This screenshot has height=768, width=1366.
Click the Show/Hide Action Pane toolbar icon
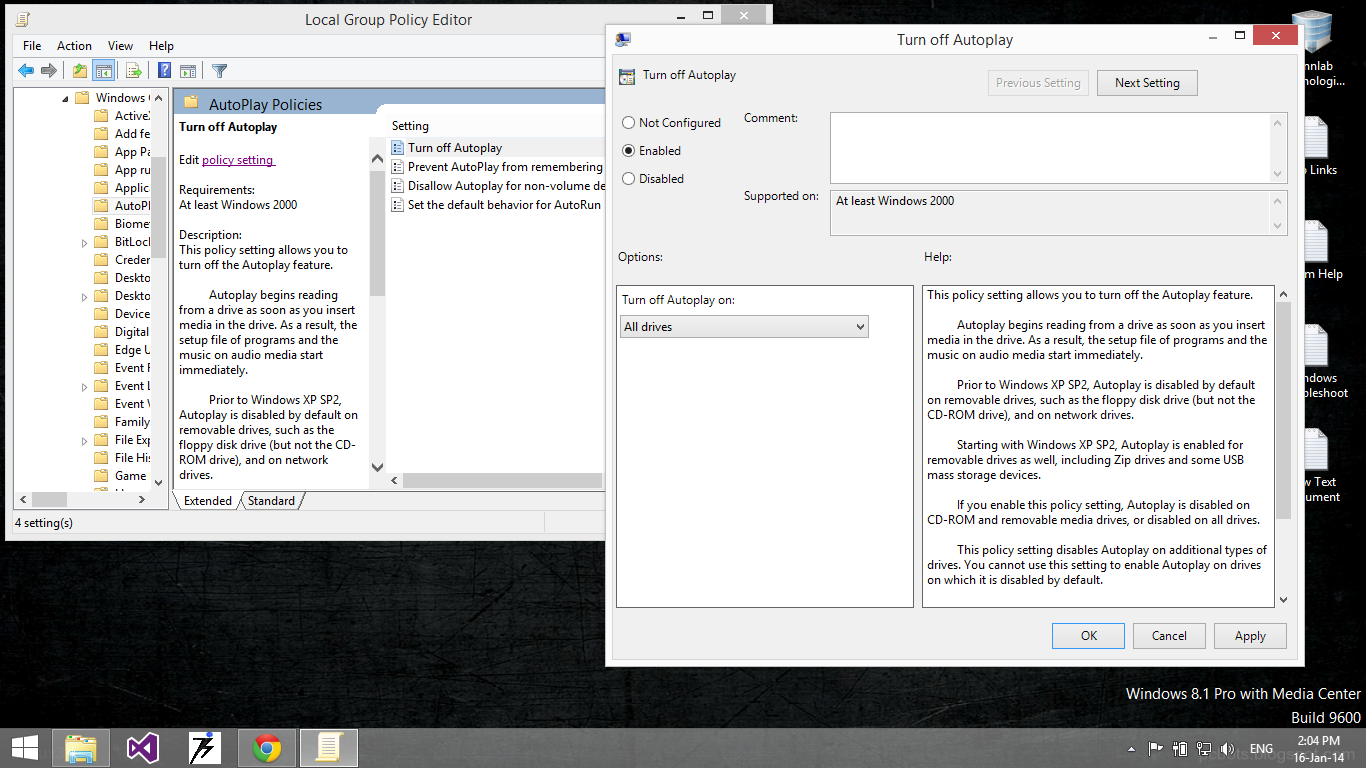tap(187, 70)
